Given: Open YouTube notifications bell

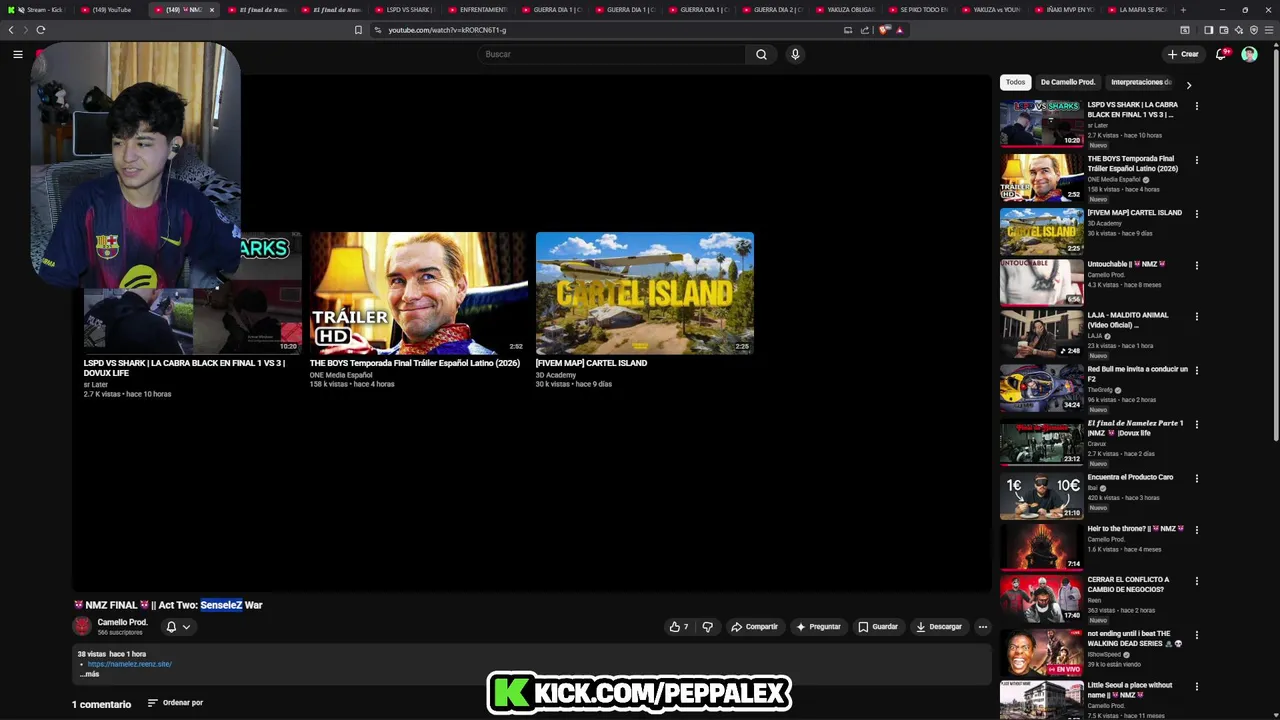Looking at the screenshot, I should tap(1221, 54).
